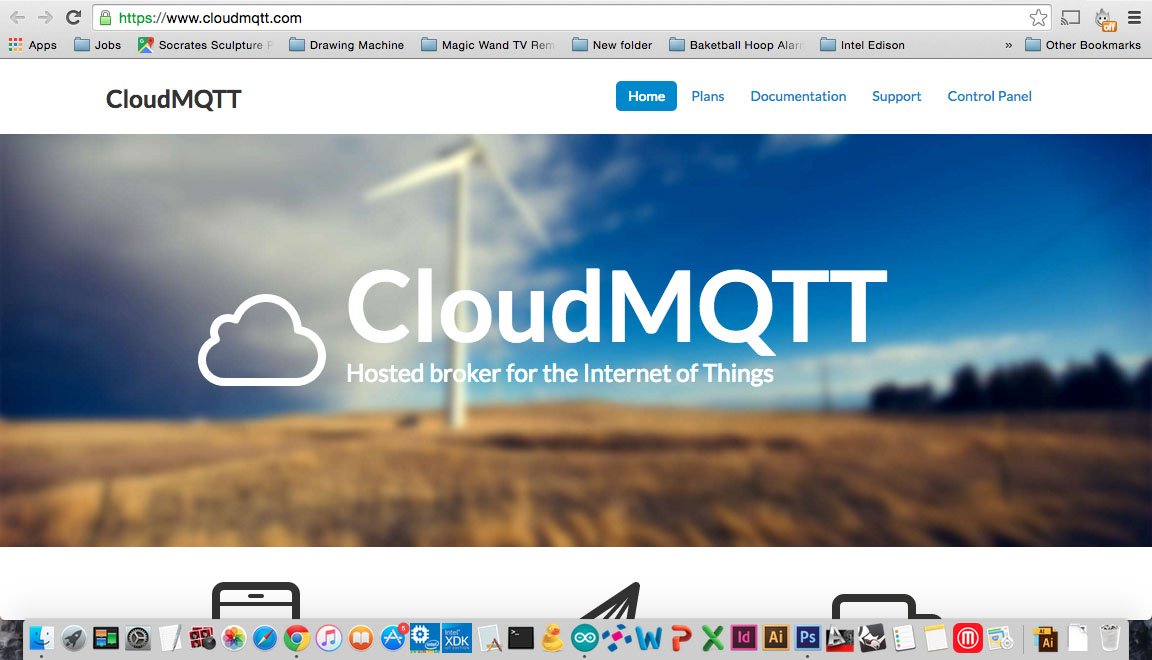Launch Safari compass icon in dock
Viewport: 1152px width, 660px height.
(x=265, y=638)
